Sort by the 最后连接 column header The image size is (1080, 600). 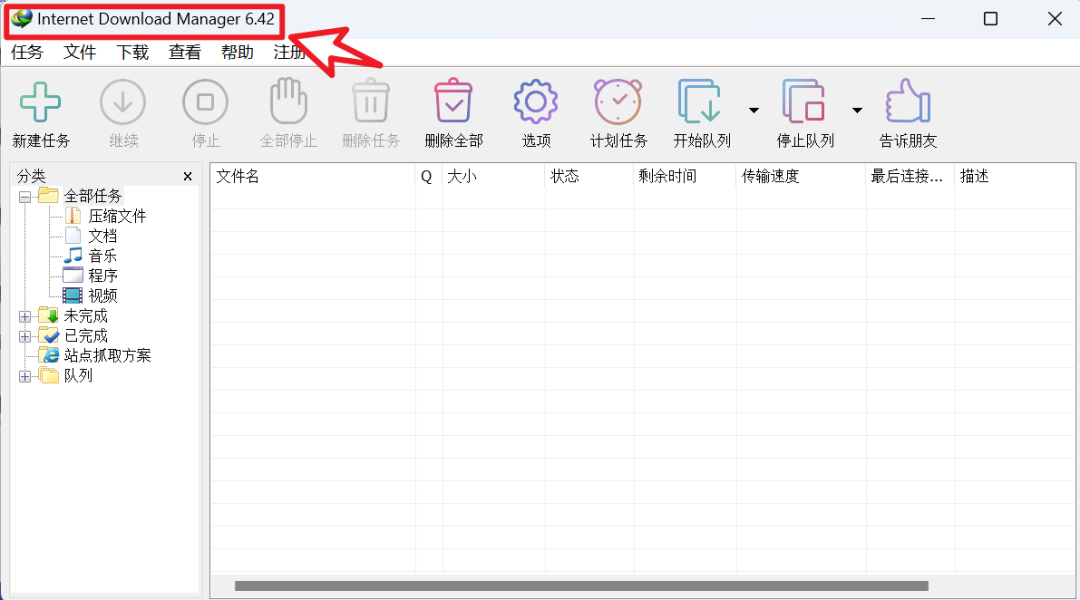click(910, 176)
